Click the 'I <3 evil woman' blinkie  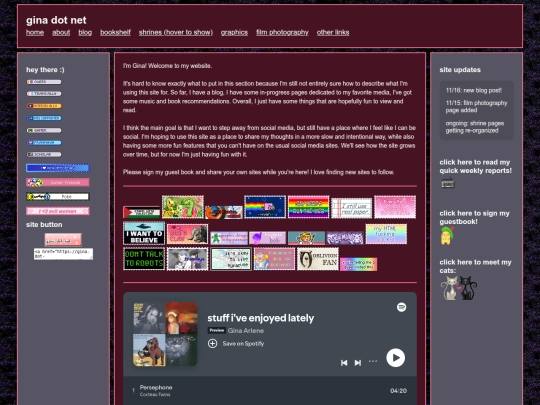[58, 211]
